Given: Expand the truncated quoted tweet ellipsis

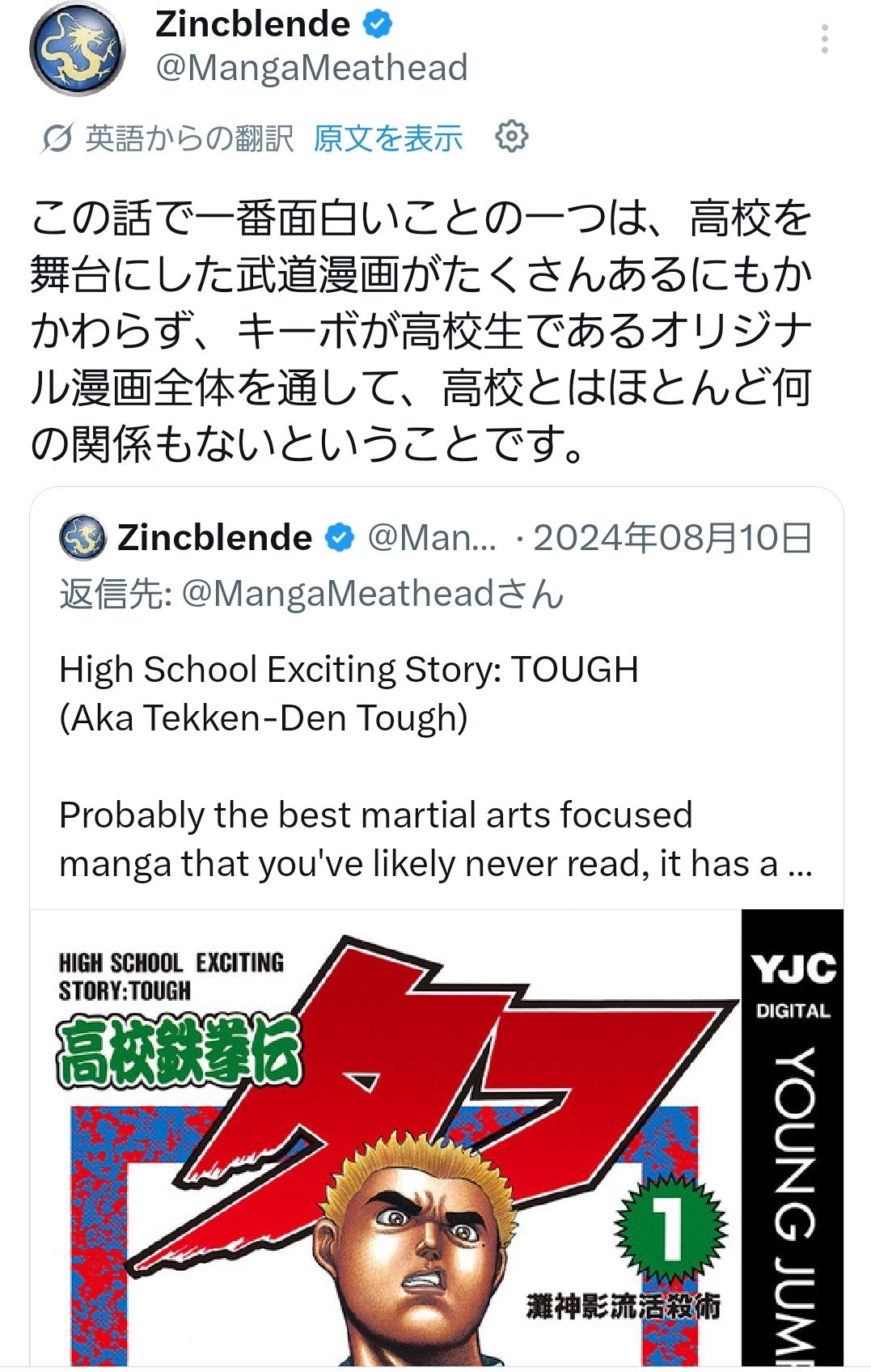Looking at the screenshot, I should (800, 866).
